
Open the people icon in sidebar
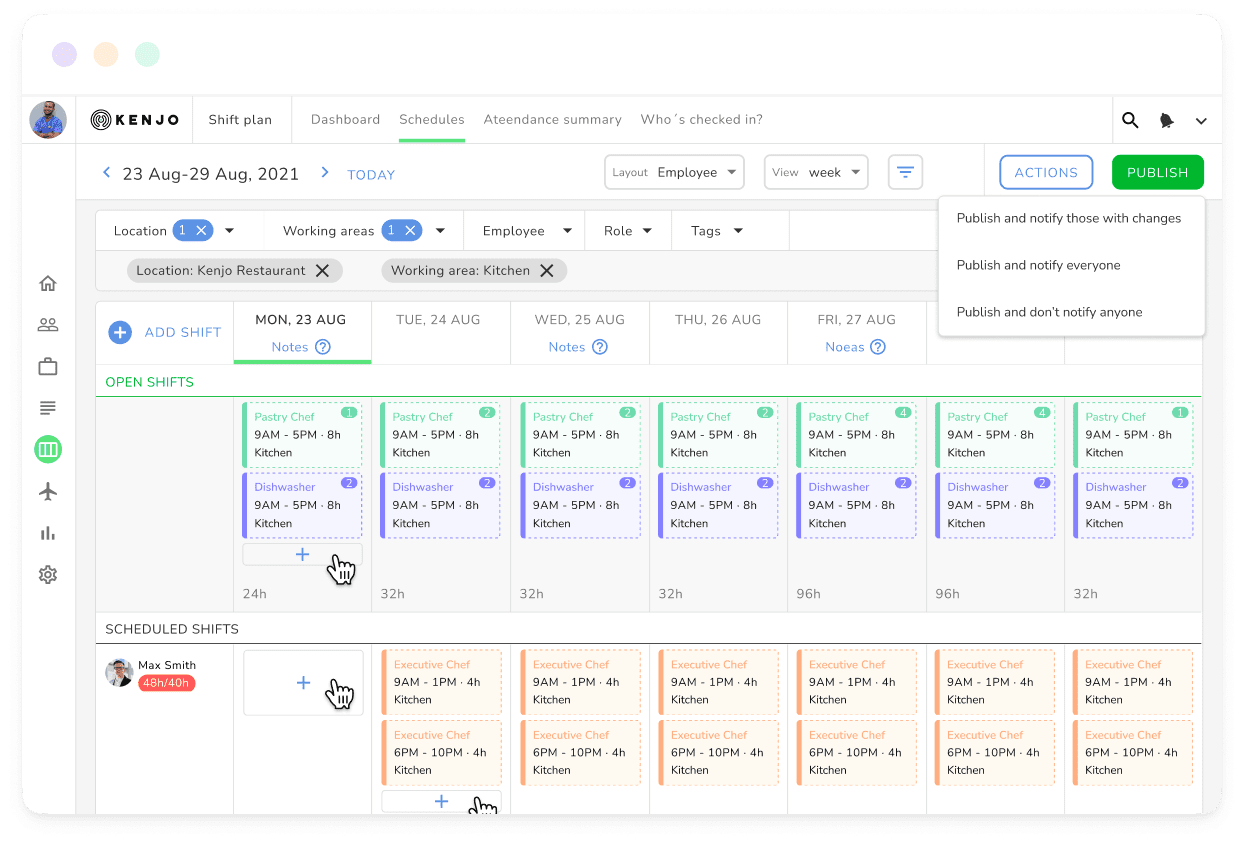[x=48, y=325]
